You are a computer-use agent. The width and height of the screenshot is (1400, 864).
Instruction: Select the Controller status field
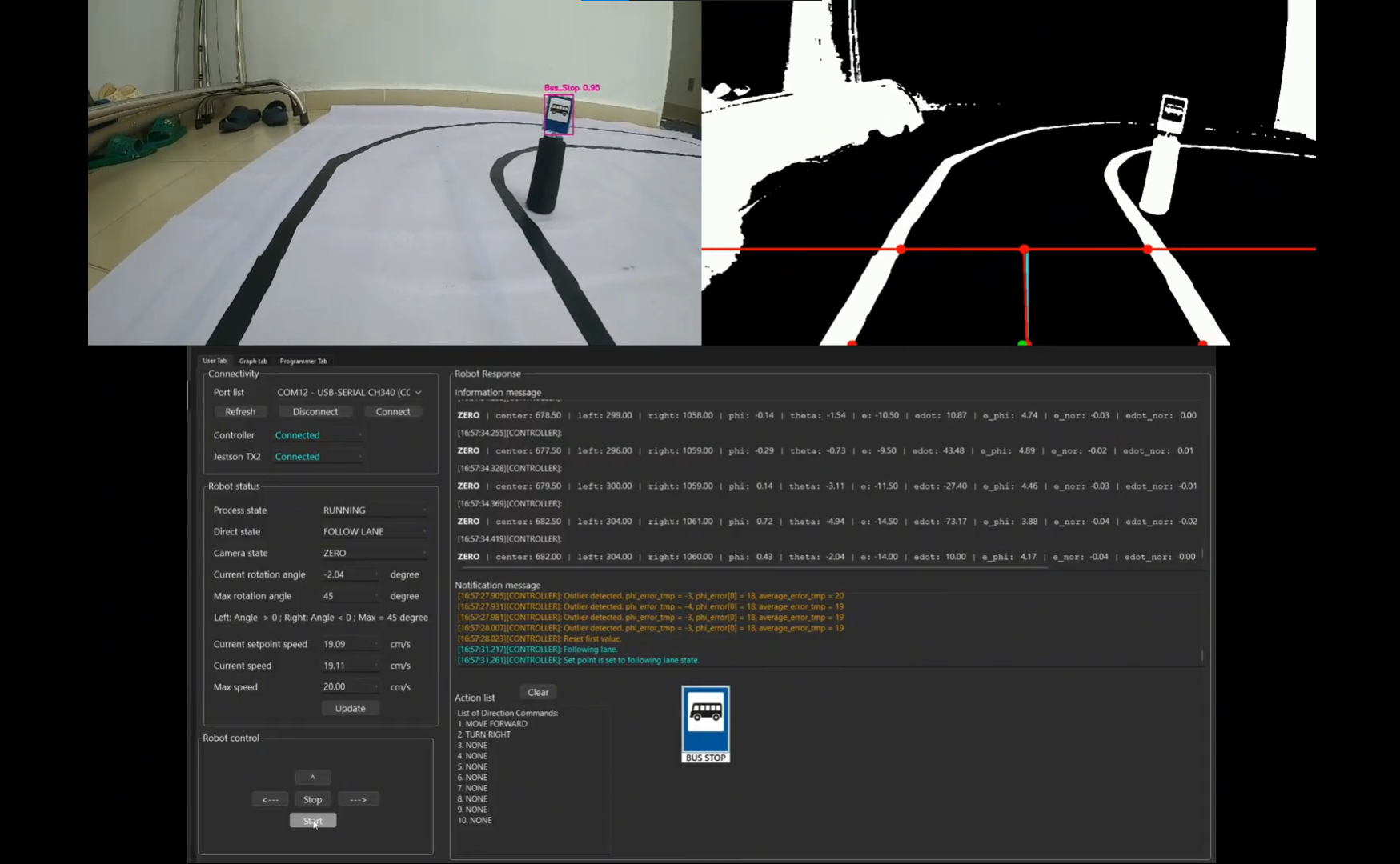click(x=318, y=435)
